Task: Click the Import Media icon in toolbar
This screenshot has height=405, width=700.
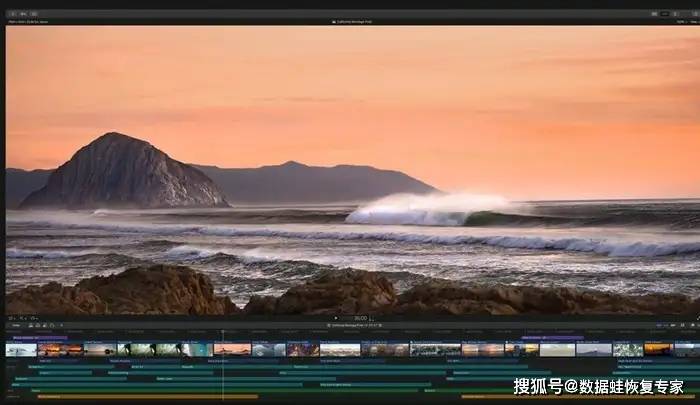Action: tap(11, 13)
